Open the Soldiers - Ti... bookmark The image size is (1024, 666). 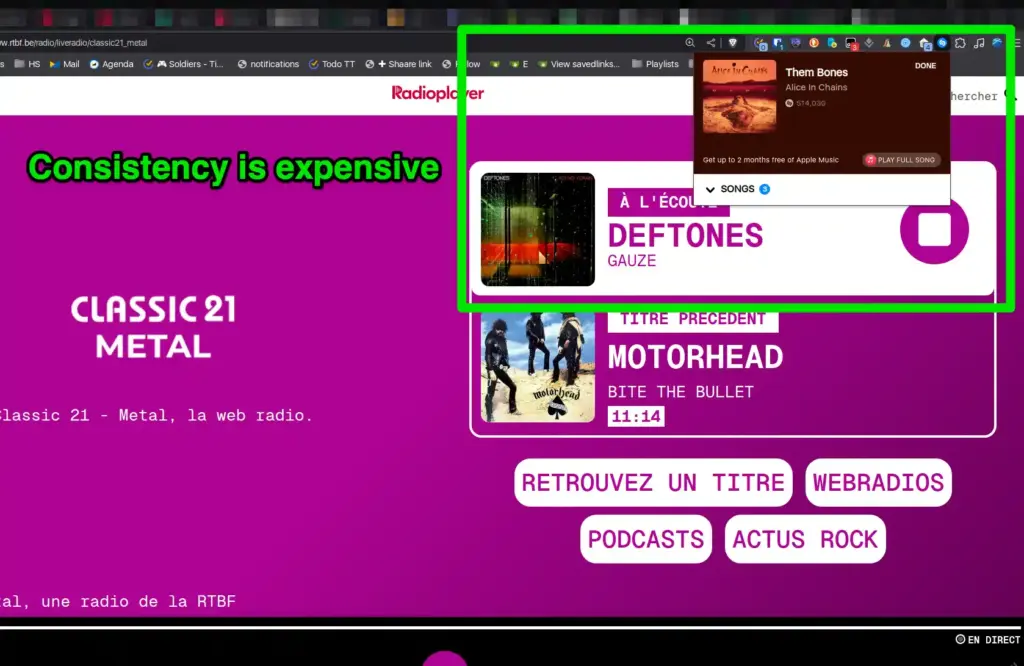point(184,64)
